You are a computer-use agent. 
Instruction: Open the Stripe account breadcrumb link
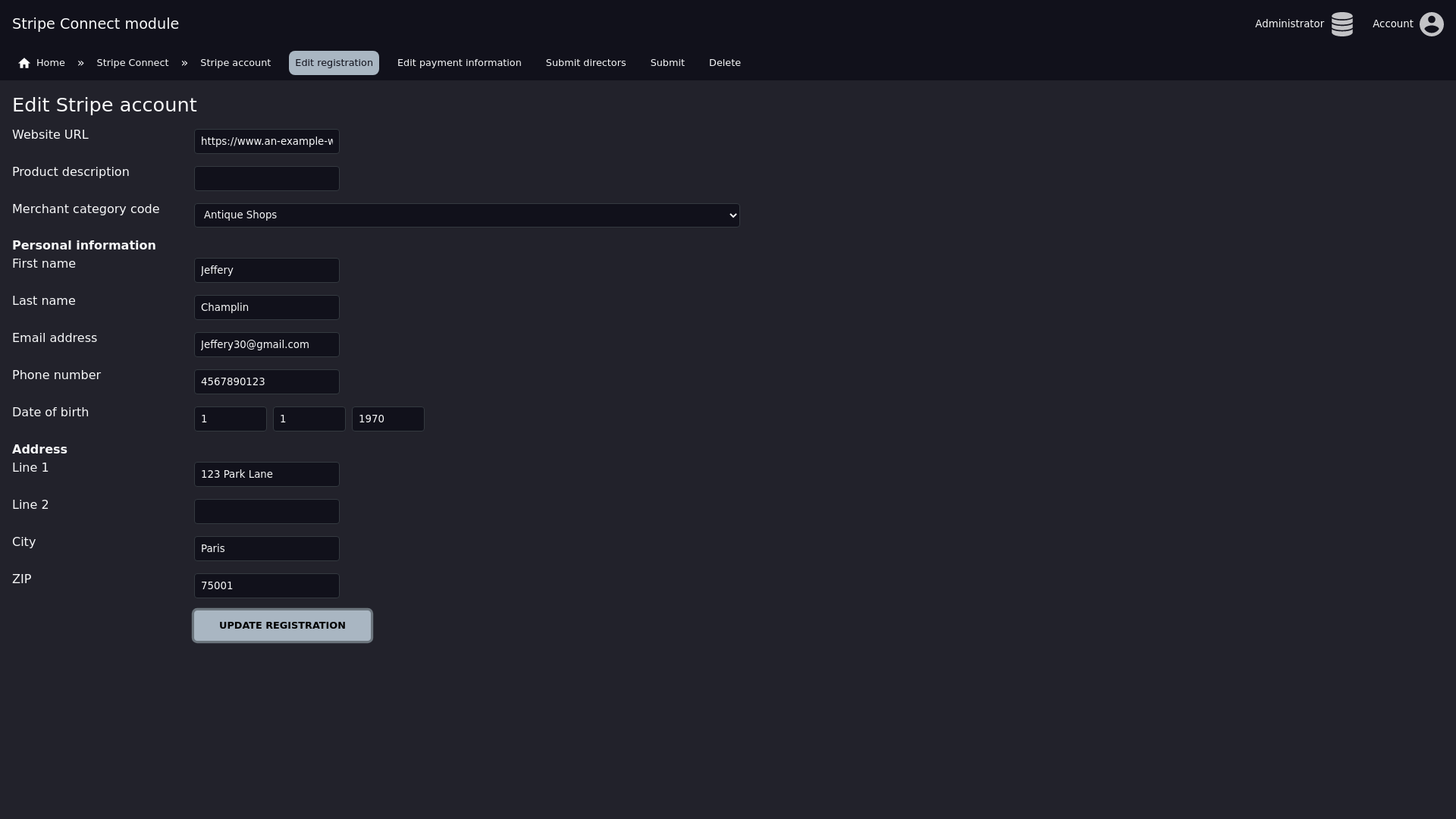235,63
